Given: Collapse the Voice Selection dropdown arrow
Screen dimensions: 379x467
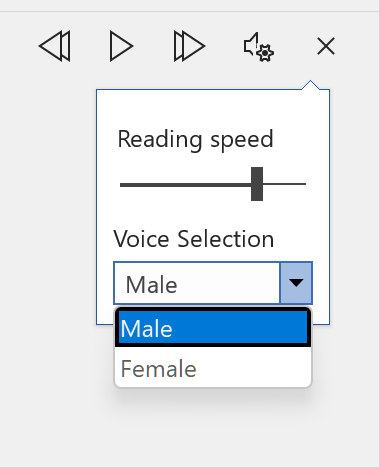Looking at the screenshot, I should pyautogui.click(x=296, y=283).
